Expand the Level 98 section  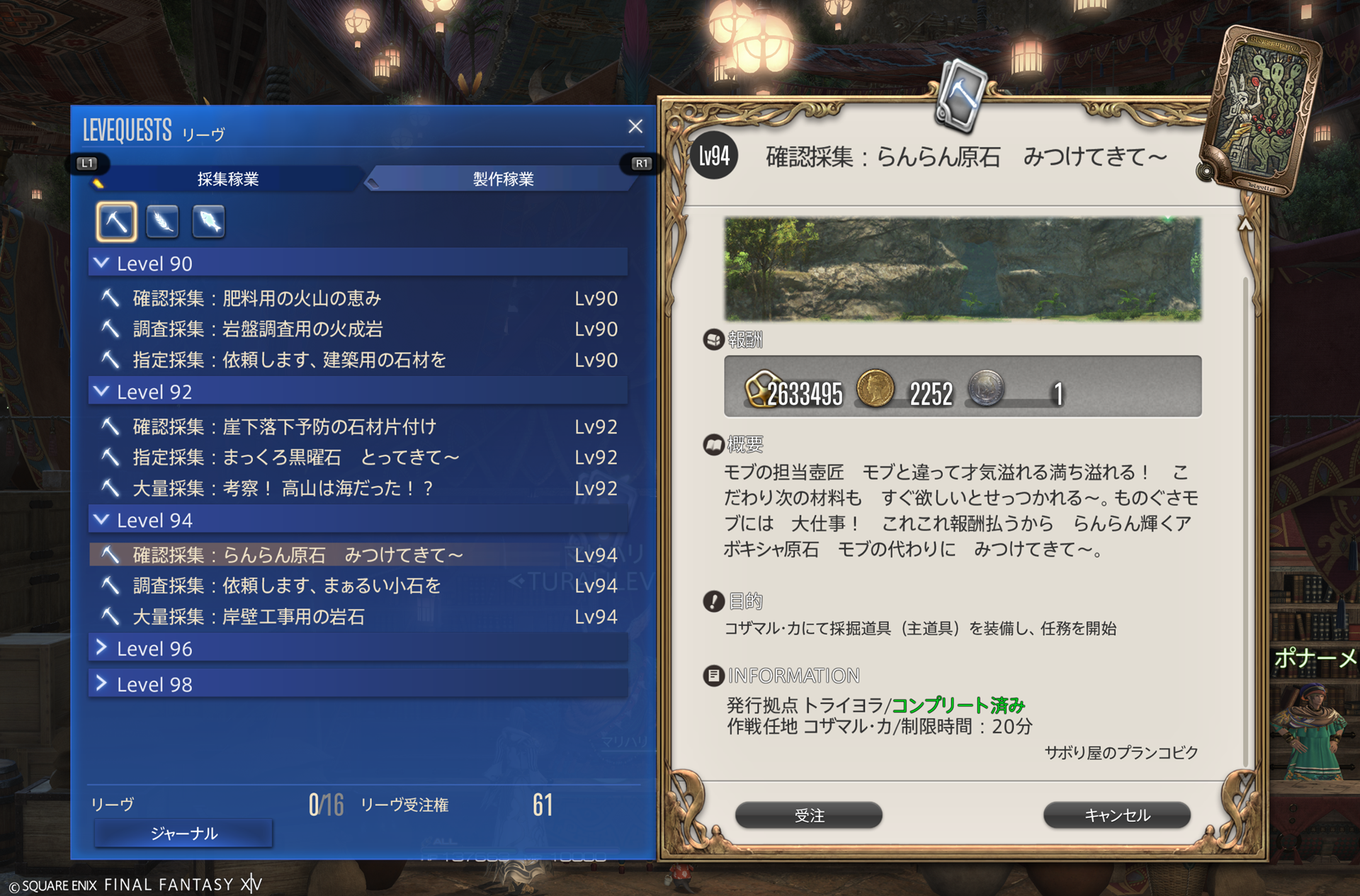coord(358,684)
